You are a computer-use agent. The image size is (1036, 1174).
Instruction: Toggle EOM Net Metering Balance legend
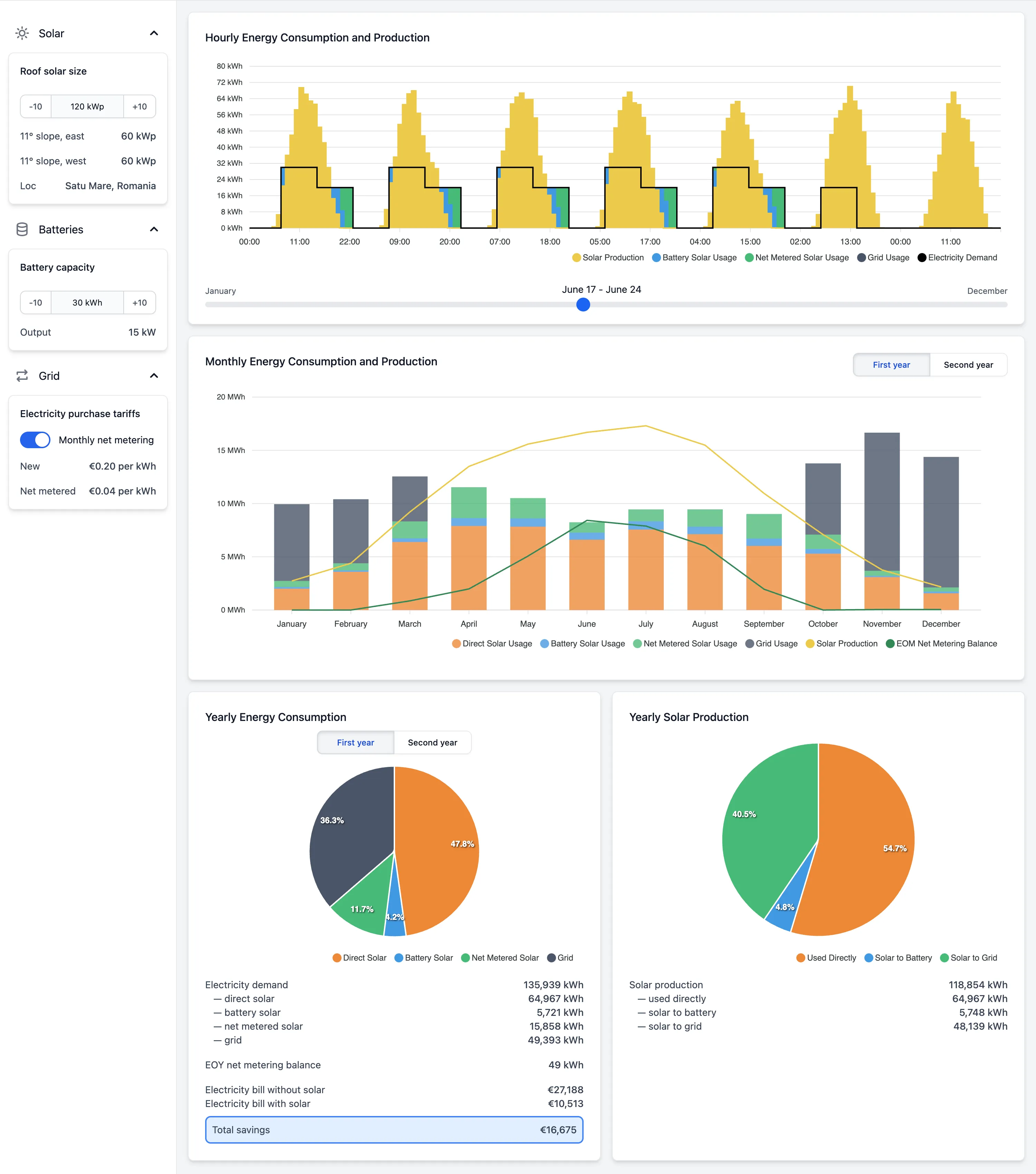[x=942, y=643]
